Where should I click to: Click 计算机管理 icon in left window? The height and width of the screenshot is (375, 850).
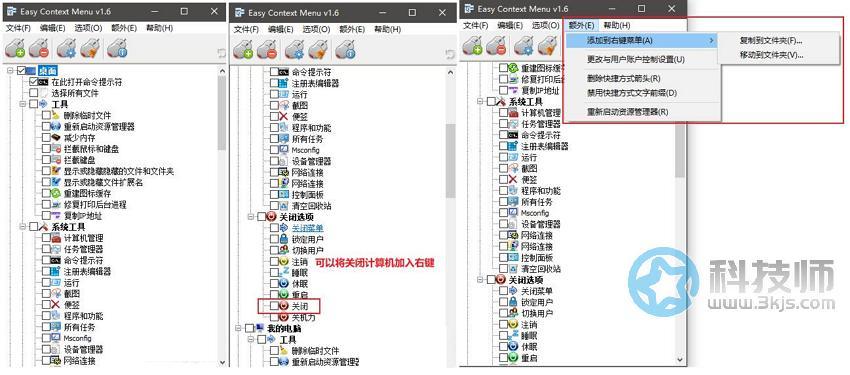click(x=57, y=238)
